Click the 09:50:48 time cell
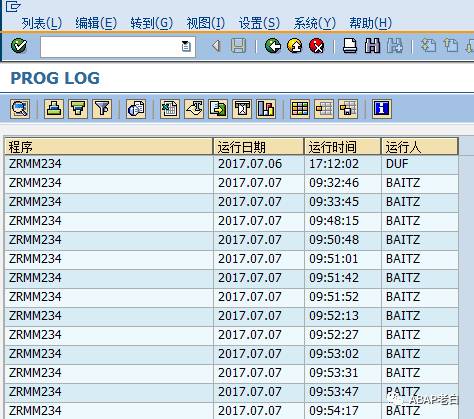 (x=342, y=240)
